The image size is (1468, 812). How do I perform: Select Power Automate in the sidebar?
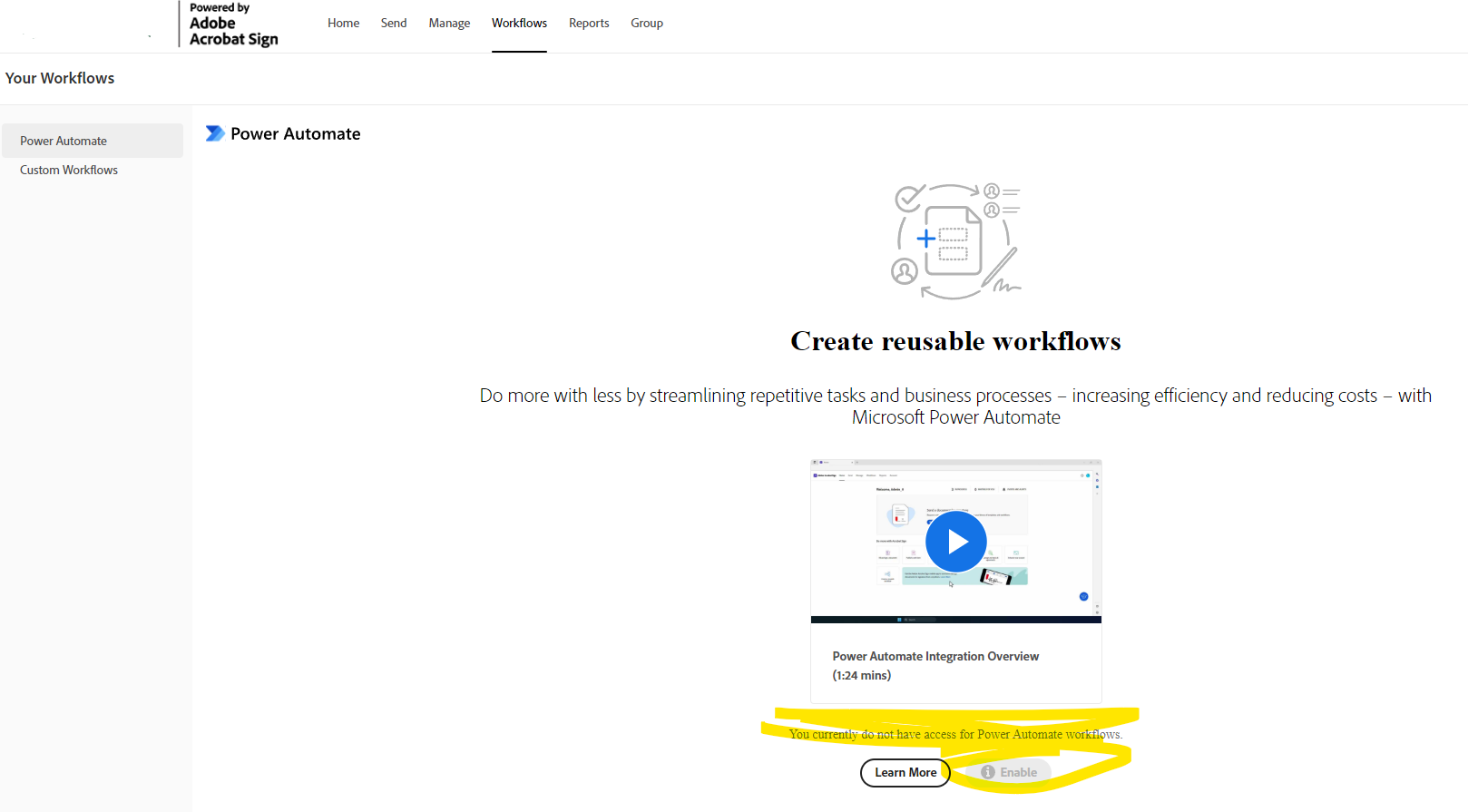[x=93, y=141]
